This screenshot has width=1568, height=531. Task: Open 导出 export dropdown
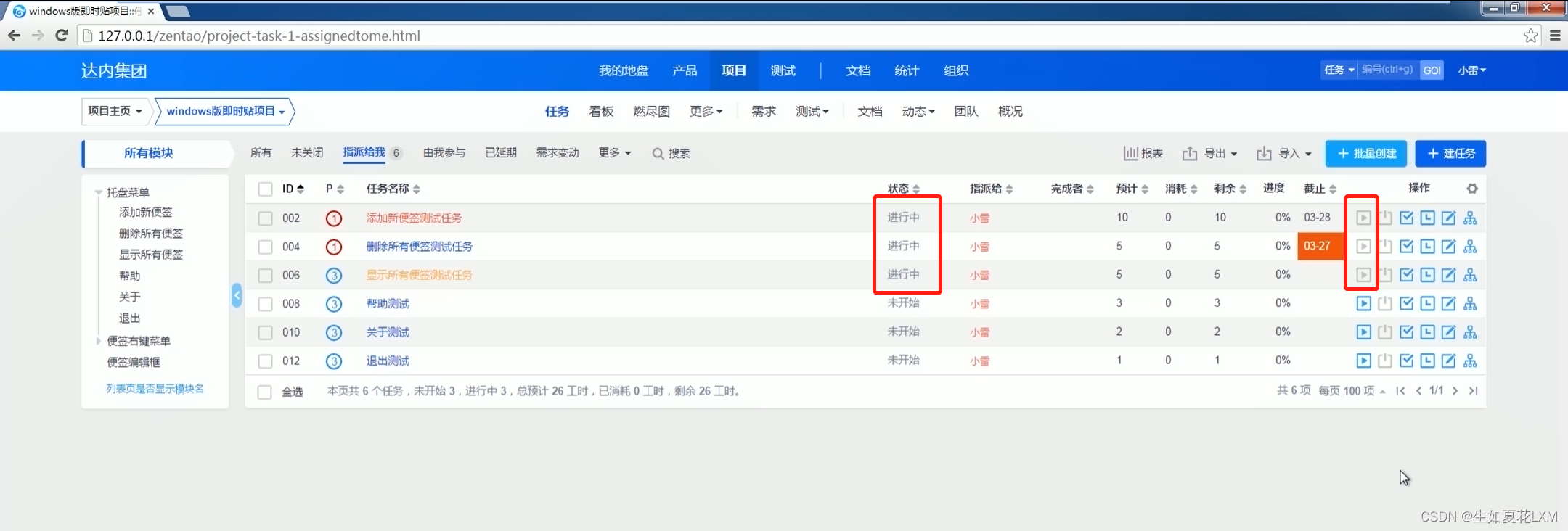pos(1209,153)
